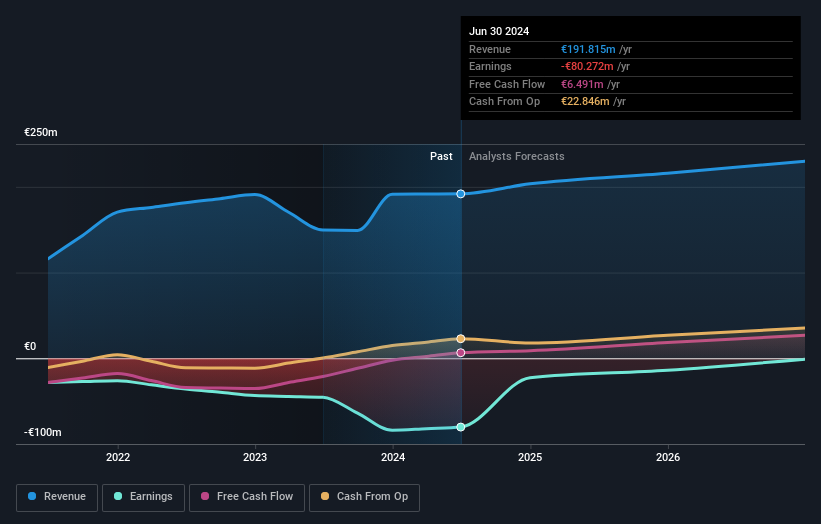Toggle the Free Cash Flow legend button
This screenshot has width=821, height=524.
point(247,497)
